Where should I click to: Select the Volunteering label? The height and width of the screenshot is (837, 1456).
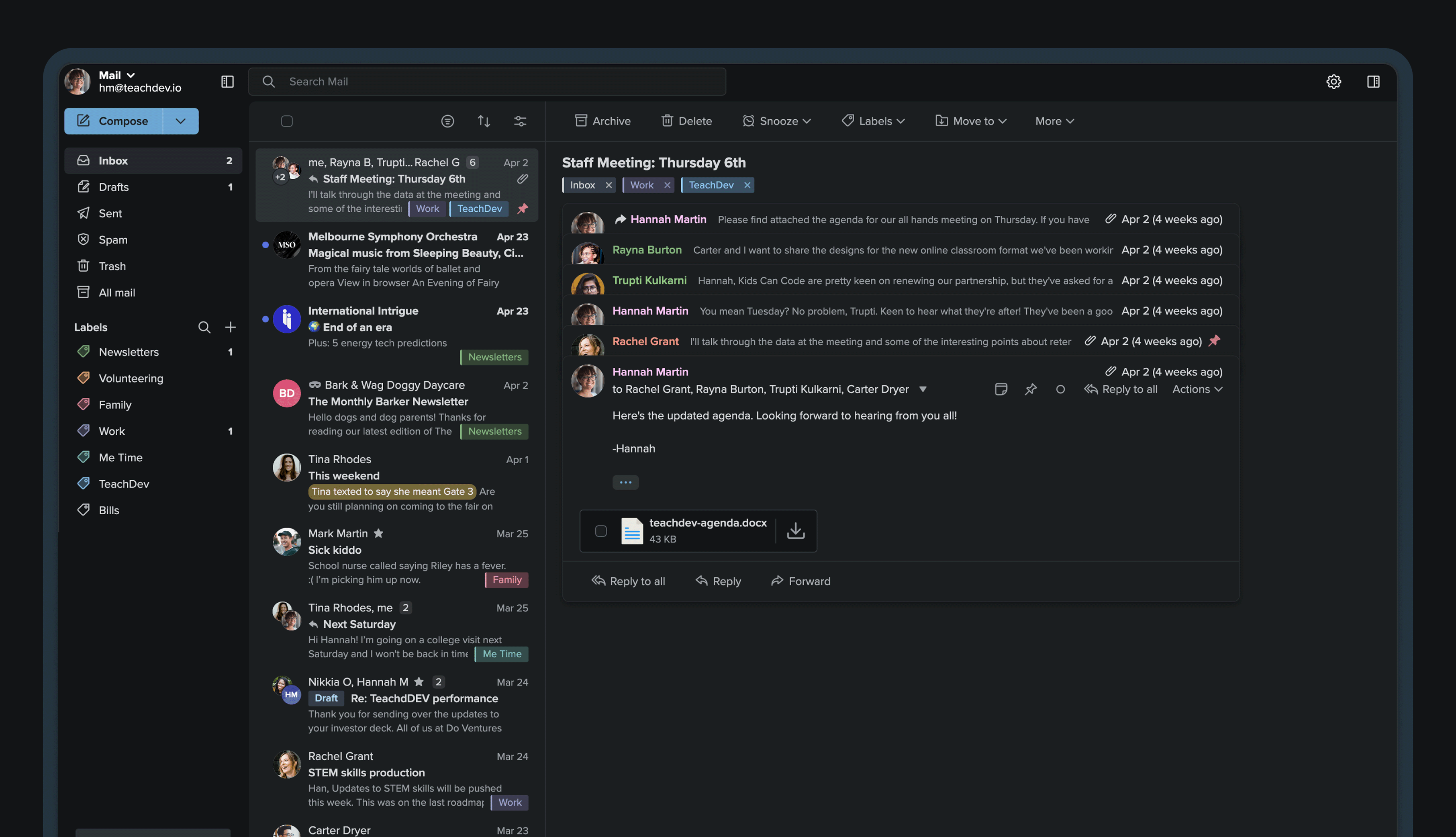pyautogui.click(x=153, y=378)
